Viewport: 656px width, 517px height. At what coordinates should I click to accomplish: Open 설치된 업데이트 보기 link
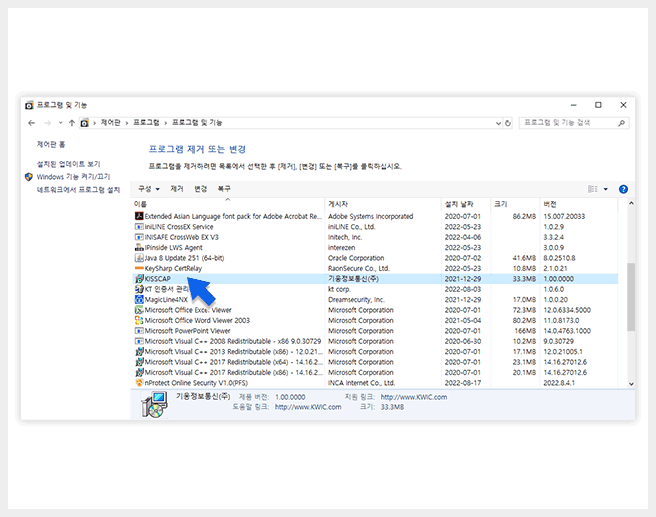tap(68, 164)
